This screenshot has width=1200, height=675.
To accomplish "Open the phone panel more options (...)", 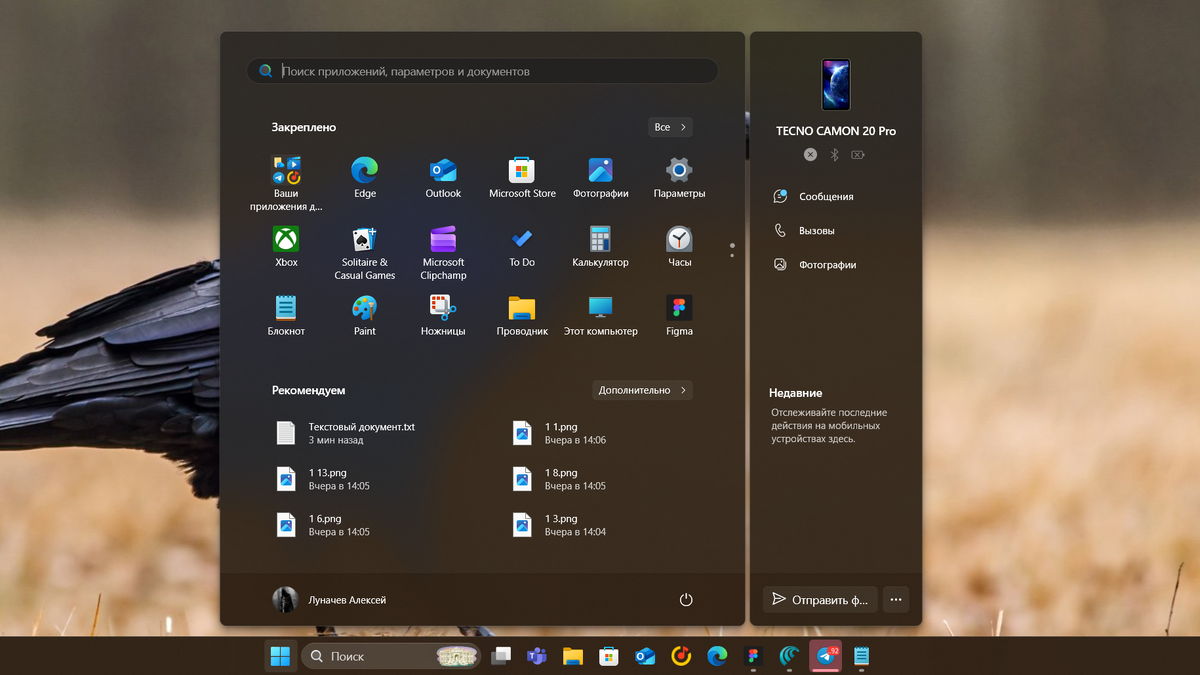I will pyautogui.click(x=896, y=600).
